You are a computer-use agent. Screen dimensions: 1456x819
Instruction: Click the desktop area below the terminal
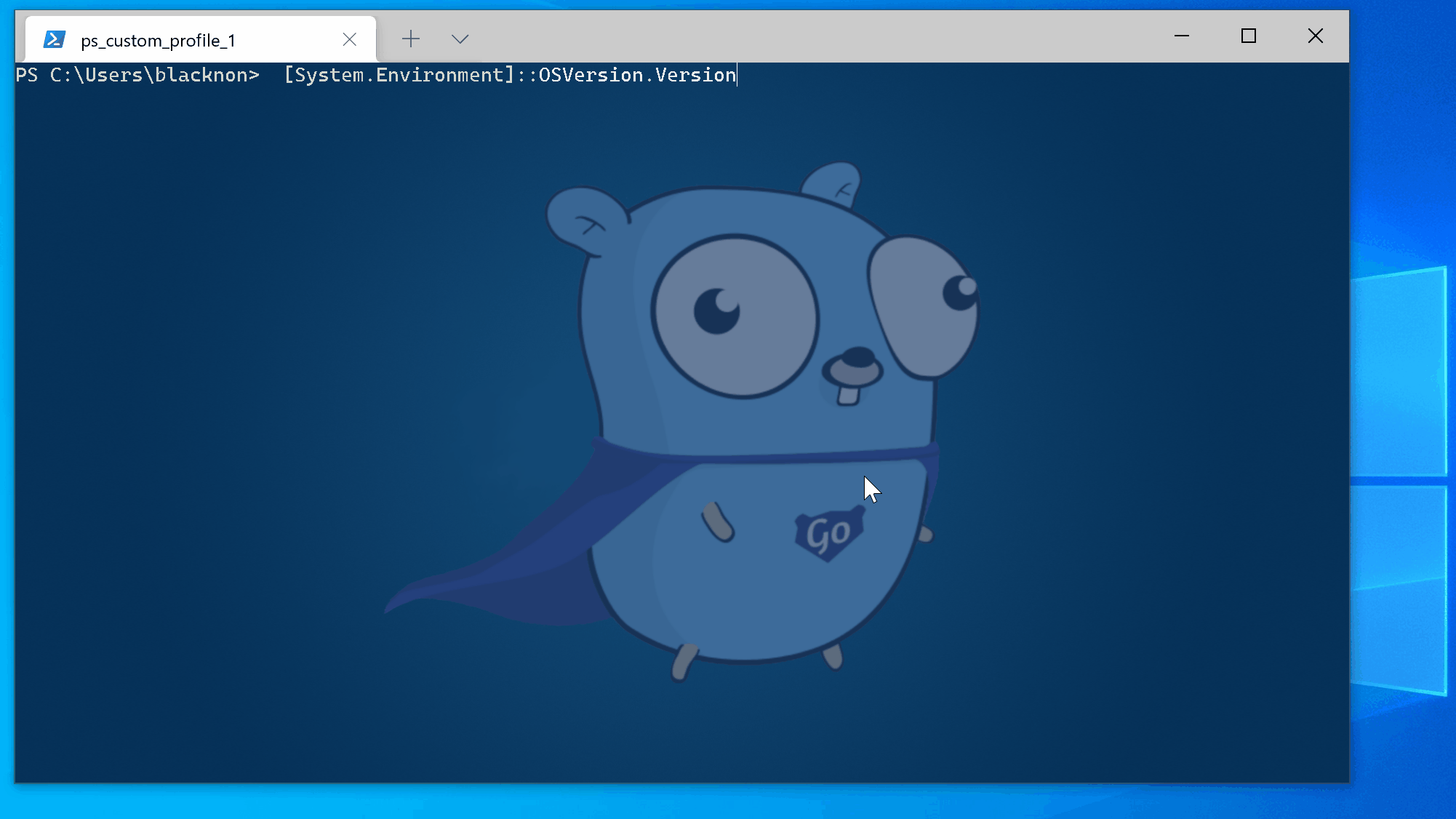[655, 802]
